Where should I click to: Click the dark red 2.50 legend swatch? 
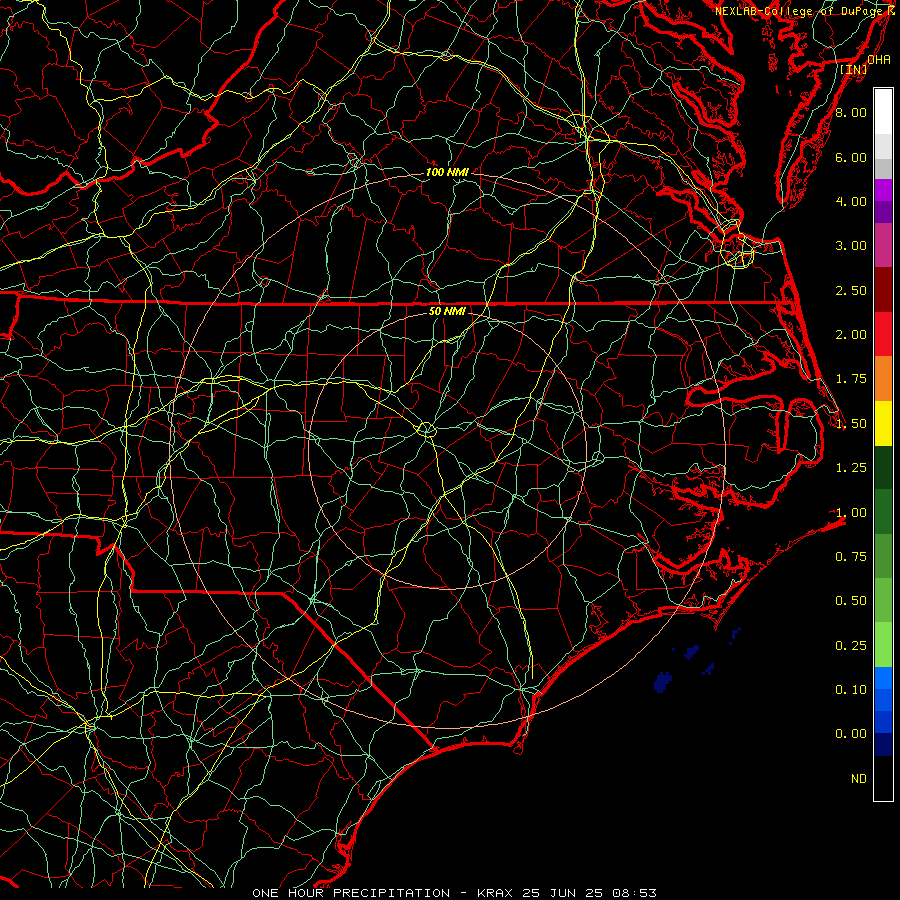pyautogui.click(x=883, y=290)
